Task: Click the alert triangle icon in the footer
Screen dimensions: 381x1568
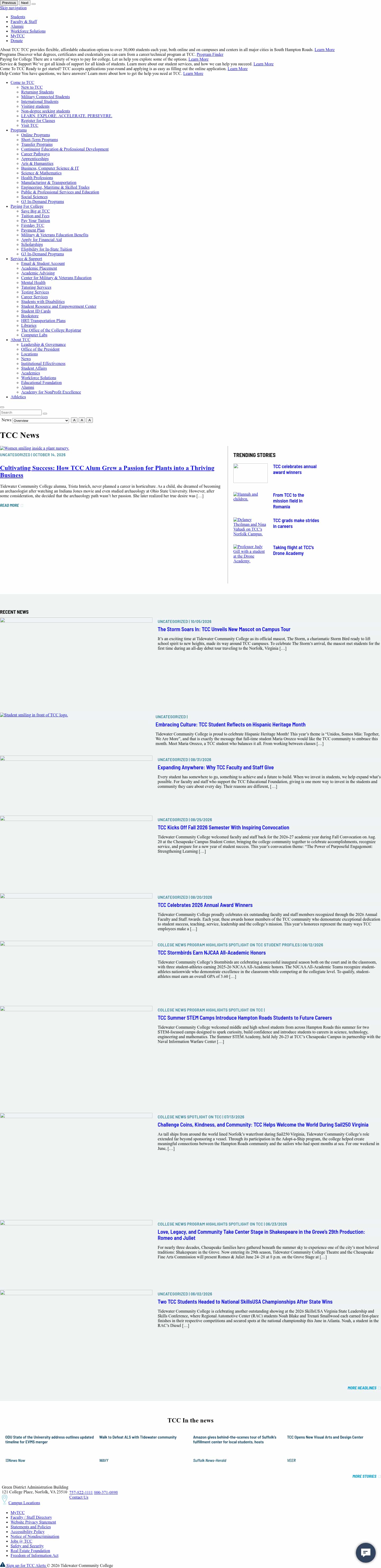Action: (x=2, y=1564)
